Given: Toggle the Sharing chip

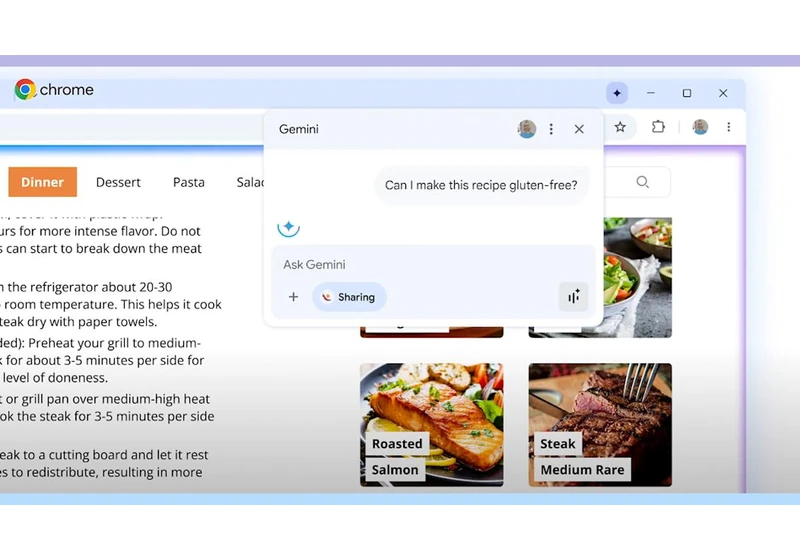Looking at the screenshot, I should click(349, 297).
